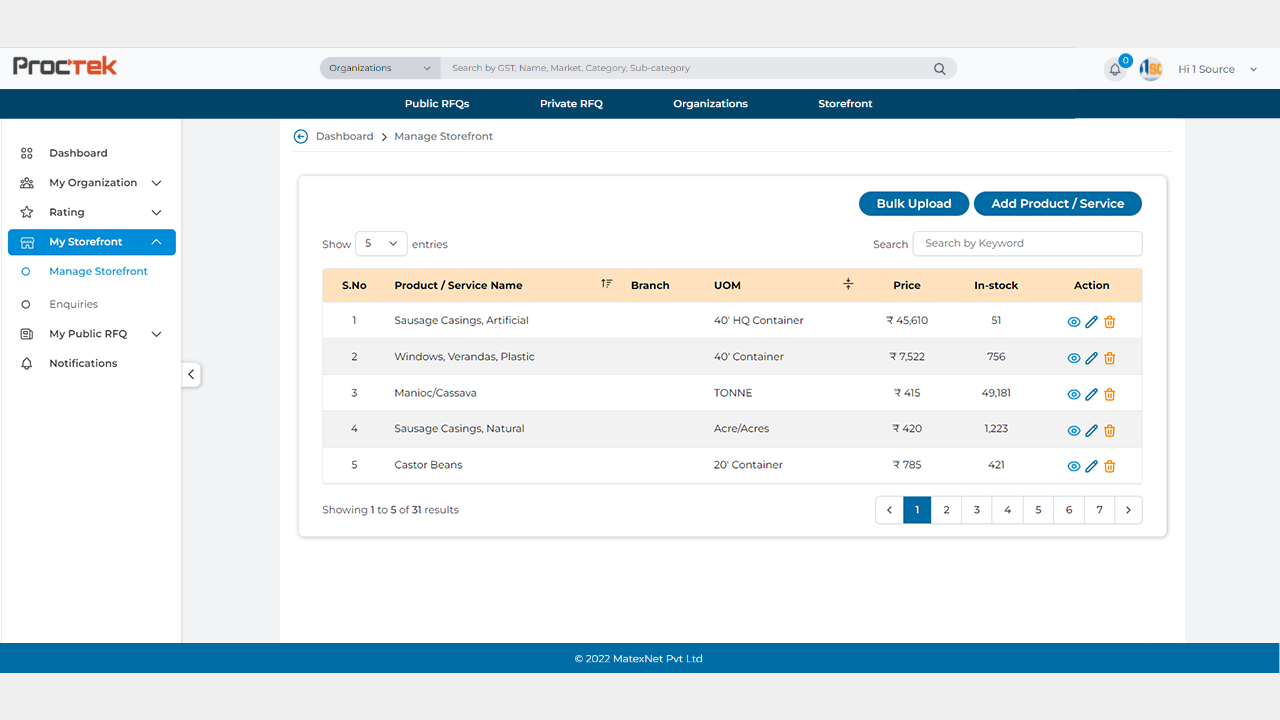1280x720 pixels.
Task: Click pencil icon for Manioc/Cassava
Action: (x=1091, y=394)
